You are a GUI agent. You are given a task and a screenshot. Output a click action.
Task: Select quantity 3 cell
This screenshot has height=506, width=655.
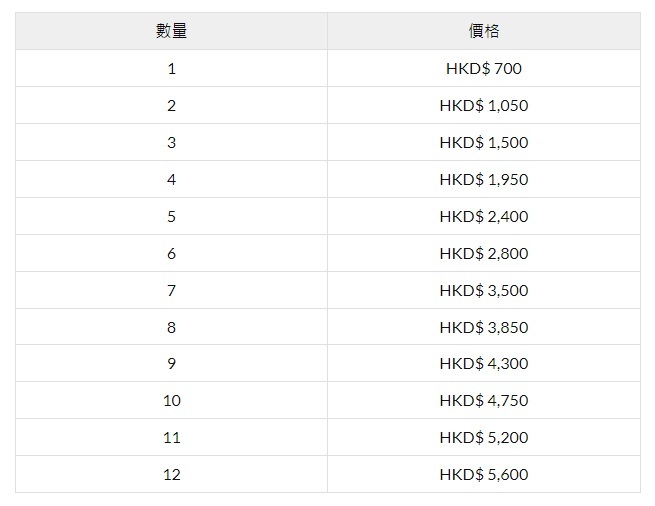pos(171,143)
